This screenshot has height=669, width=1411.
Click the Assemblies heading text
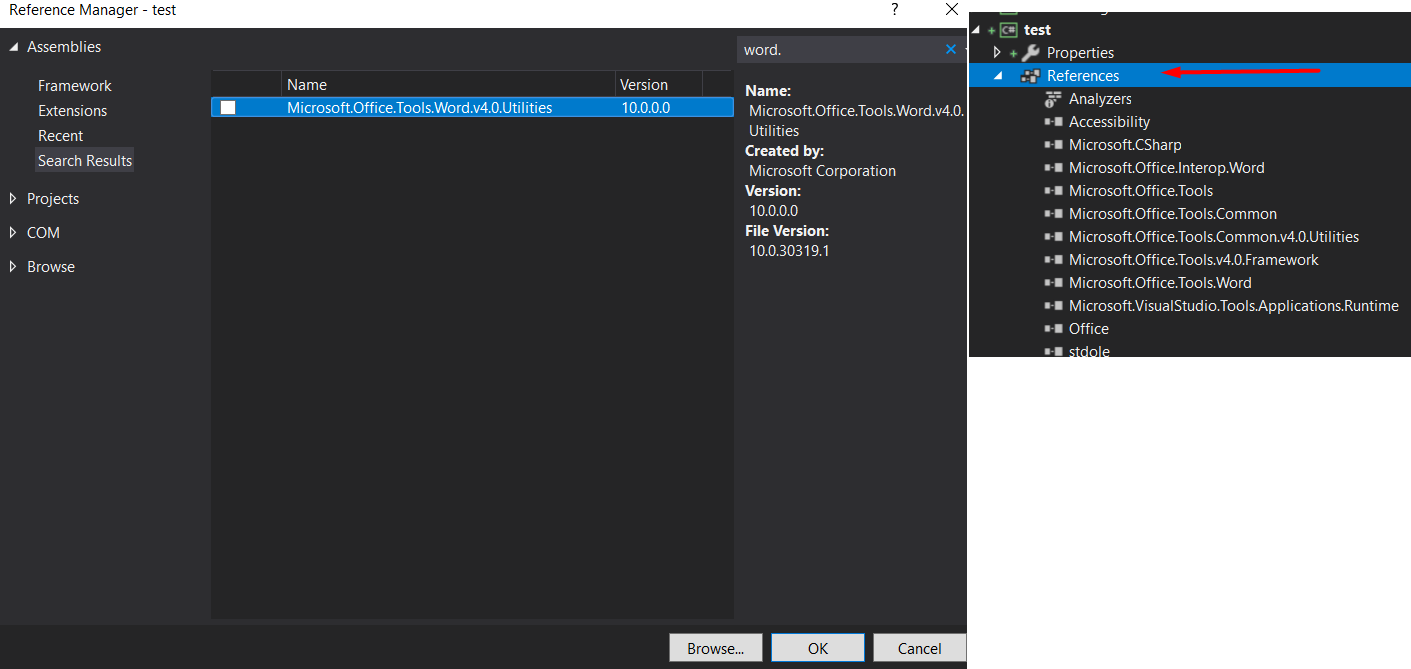64,47
